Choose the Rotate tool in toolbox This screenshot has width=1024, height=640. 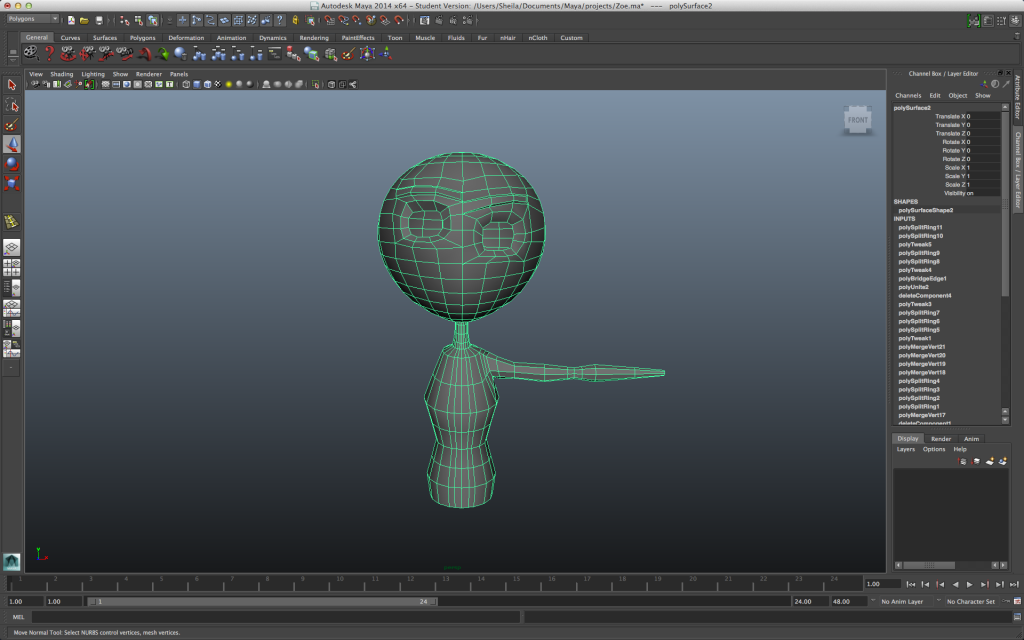(x=12, y=163)
